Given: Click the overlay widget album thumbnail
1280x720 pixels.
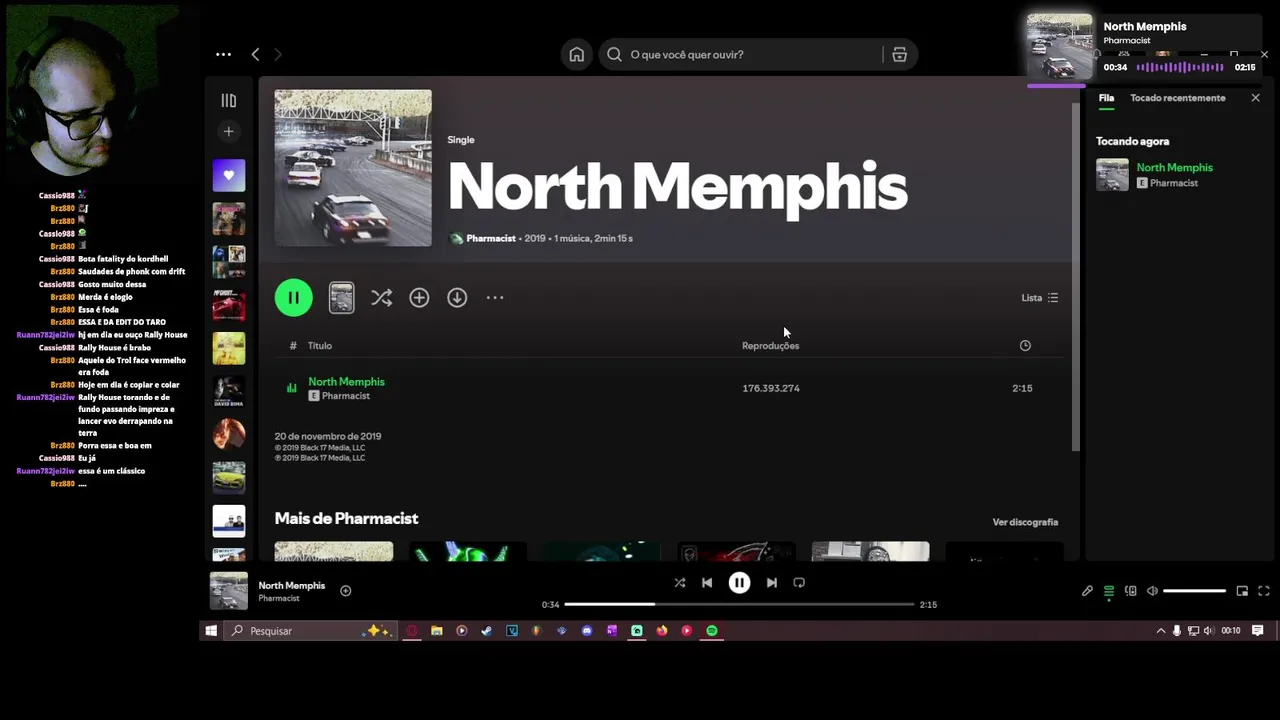Looking at the screenshot, I should click(1060, 47).
